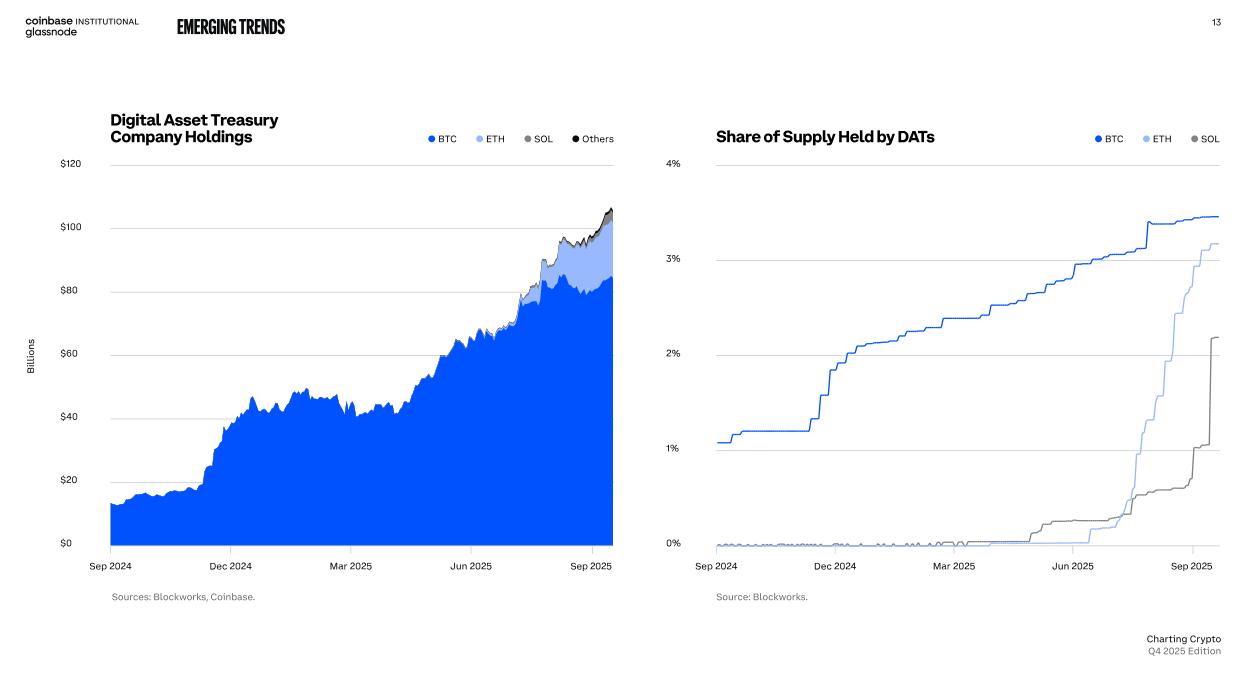The height and width of the screenshot is (673, 1236).
Task: Click the Source: Blockworks footnote under right chart
Action: pyautogui.click(x=761, y=597)
